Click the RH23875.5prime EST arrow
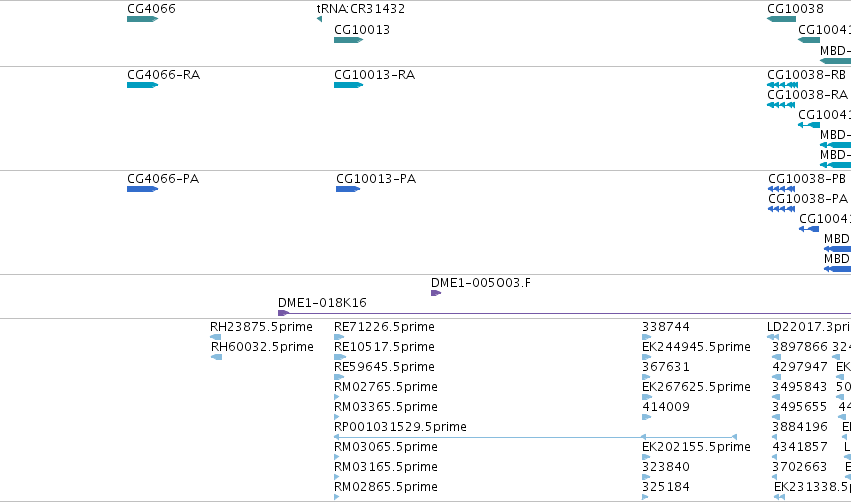This screenshot has width=851, height=502. pyautogui.click(x=215, y=337)
